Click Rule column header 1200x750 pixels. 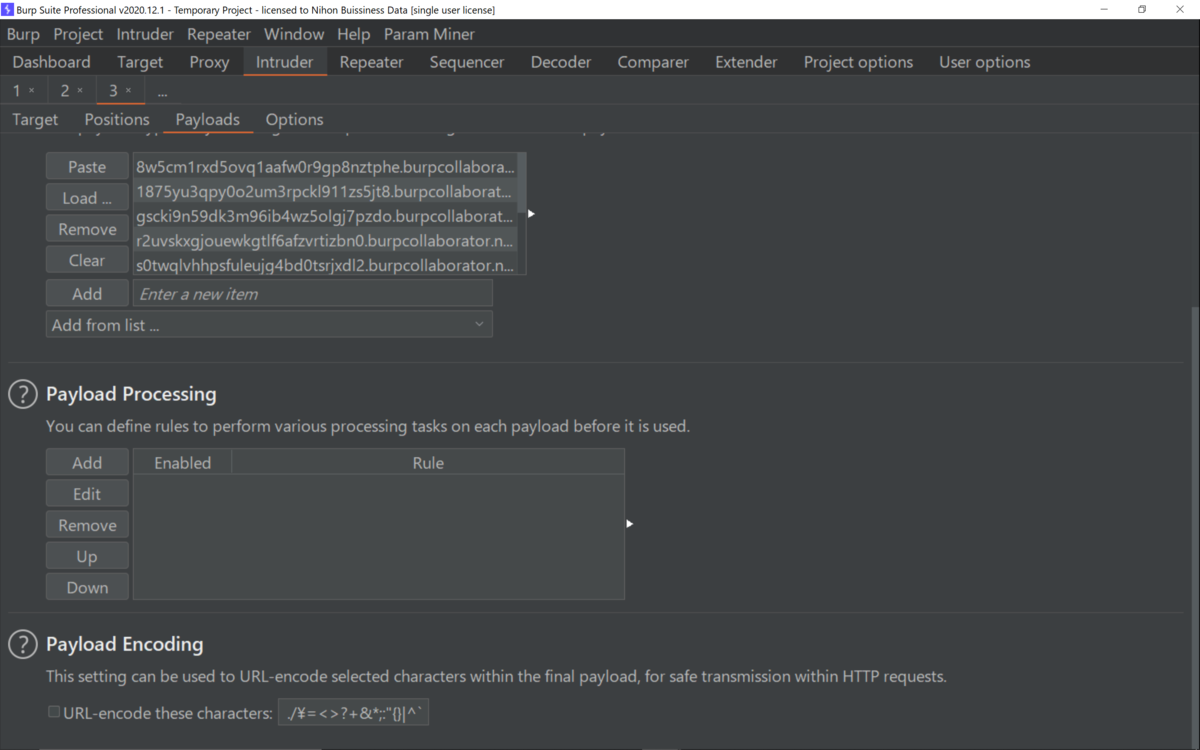428,463
